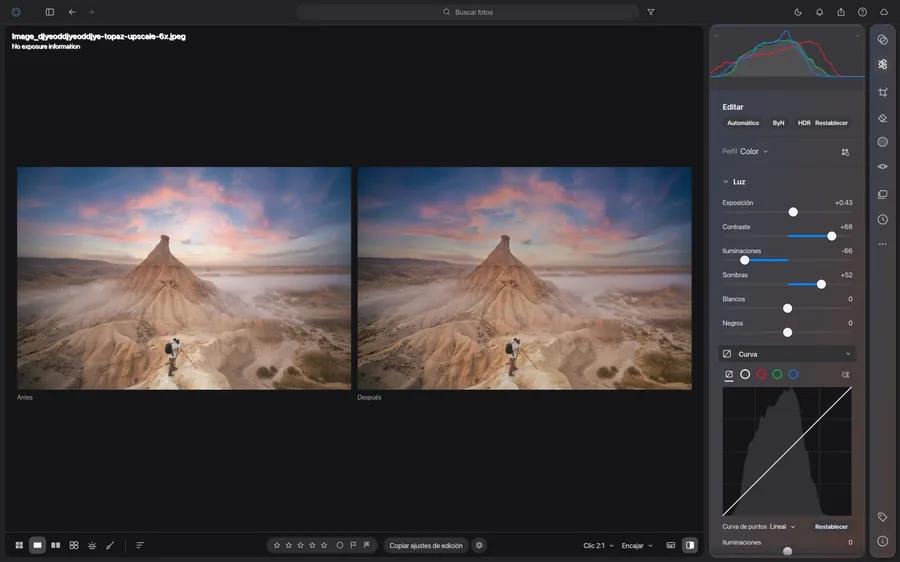Select the green curve channel
The height and width of the screenshot is (562, 900).
click(x=777, y=374)
